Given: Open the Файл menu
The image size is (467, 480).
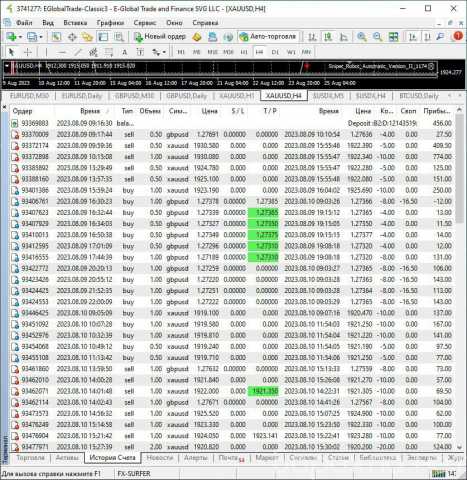Looking at the screenshot, I should [24, 23].
